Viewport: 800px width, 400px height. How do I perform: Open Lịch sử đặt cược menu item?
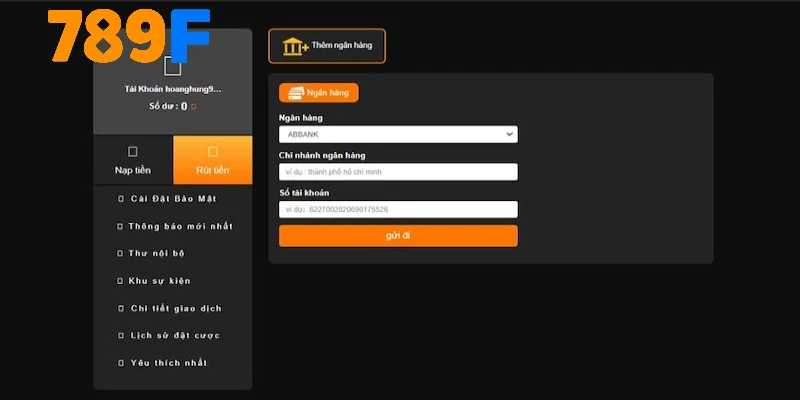(175, 335)
